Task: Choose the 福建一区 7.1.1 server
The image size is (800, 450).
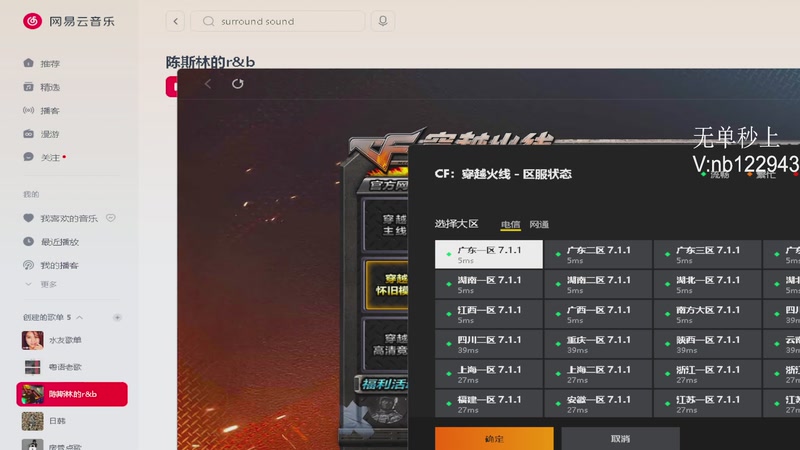Action: (489, 404)
